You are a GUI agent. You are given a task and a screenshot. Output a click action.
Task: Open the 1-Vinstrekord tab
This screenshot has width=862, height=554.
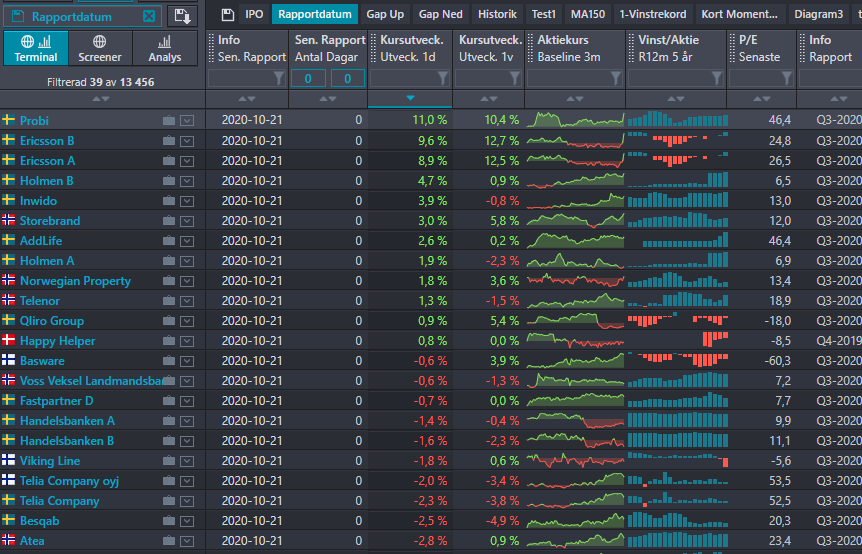point(653,14)
